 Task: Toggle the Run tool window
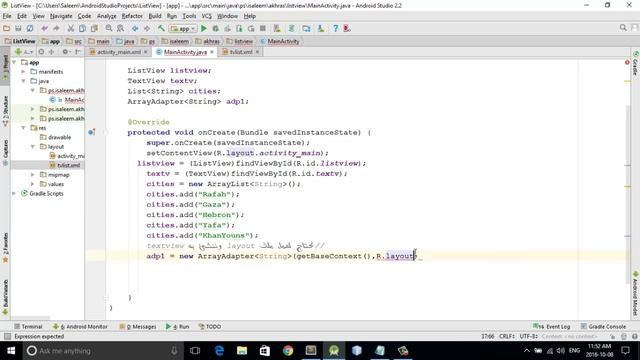(178, 327)
